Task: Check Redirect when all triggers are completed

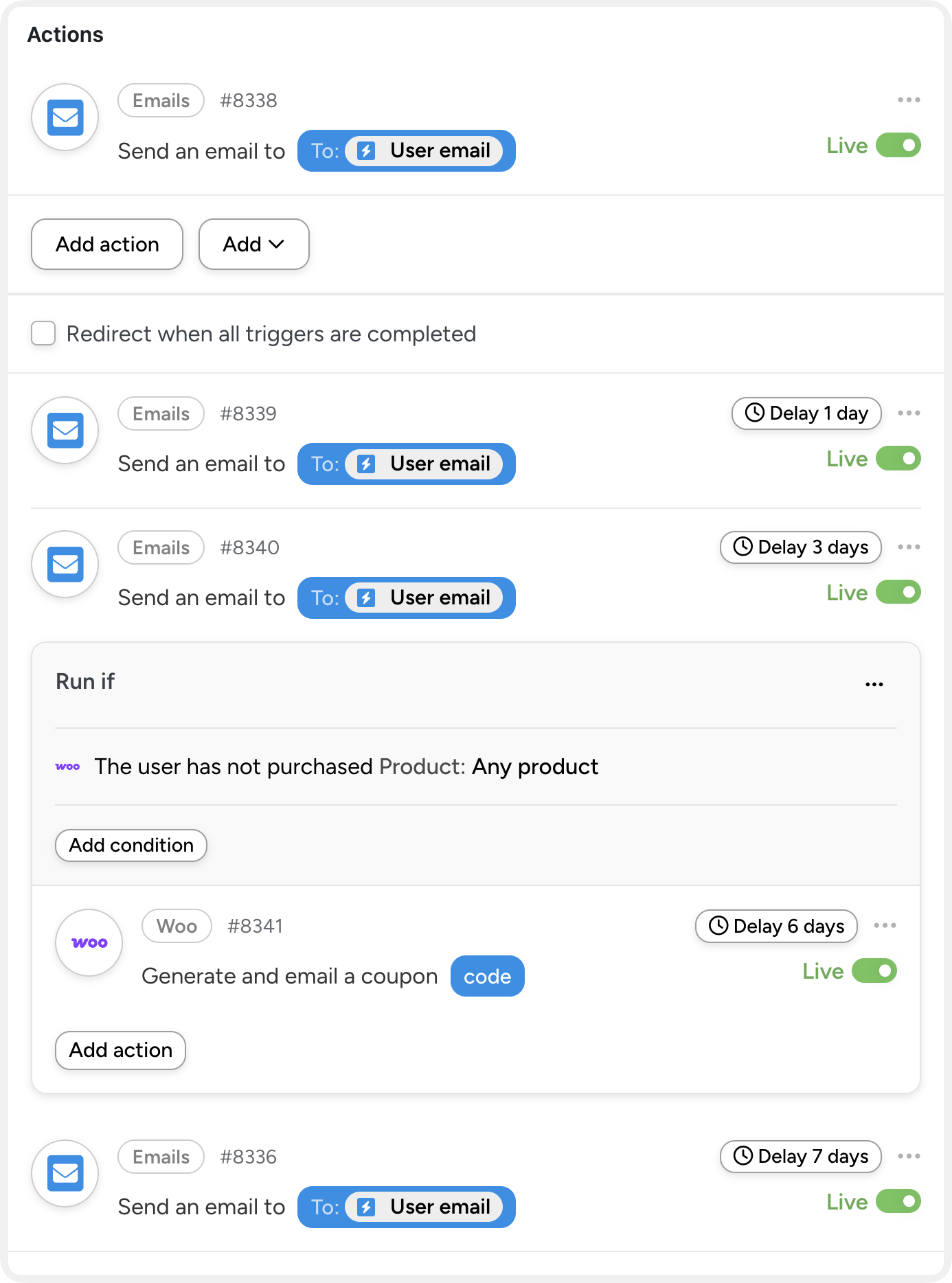Action: point(43,334)
